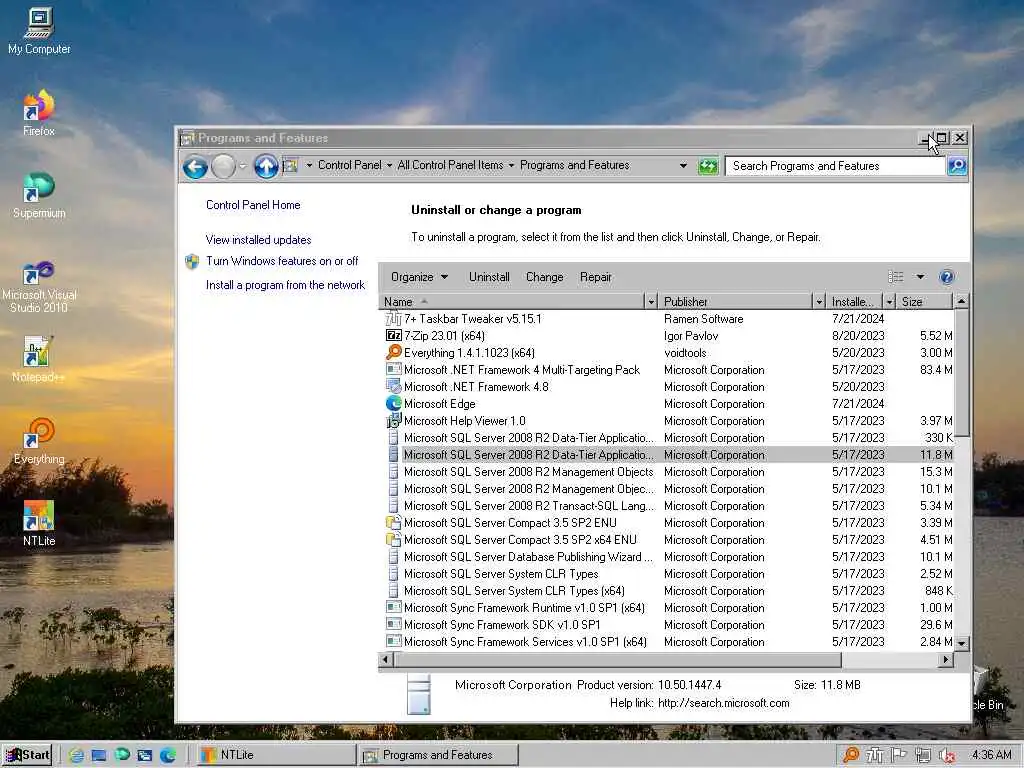This screenshot has height=768, width=1024.
Task: Click the Control Panel address bar icon
Action: coord(291,166)
